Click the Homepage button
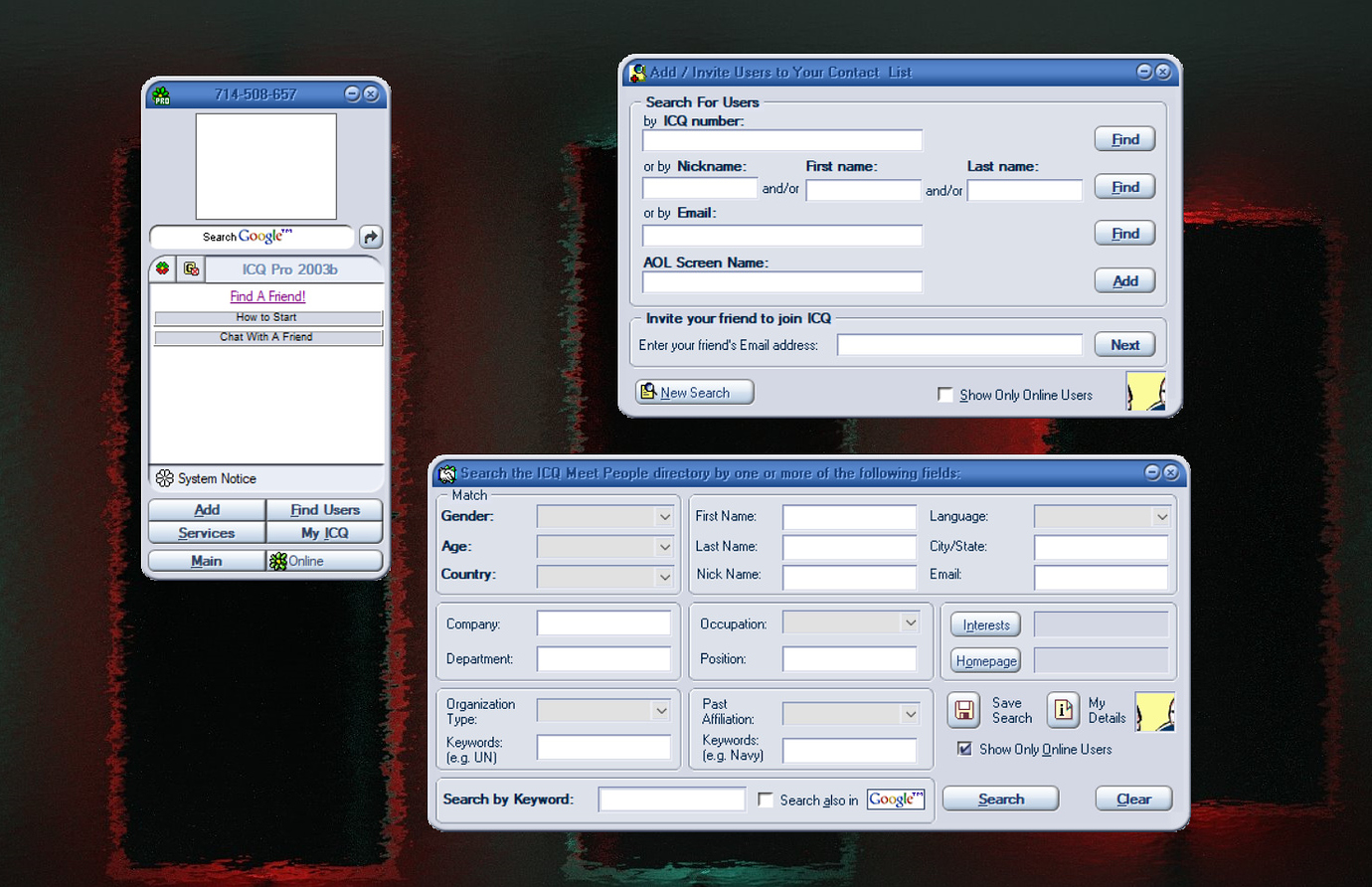This screenshot has width=1372, height=887. click(985, 660)
